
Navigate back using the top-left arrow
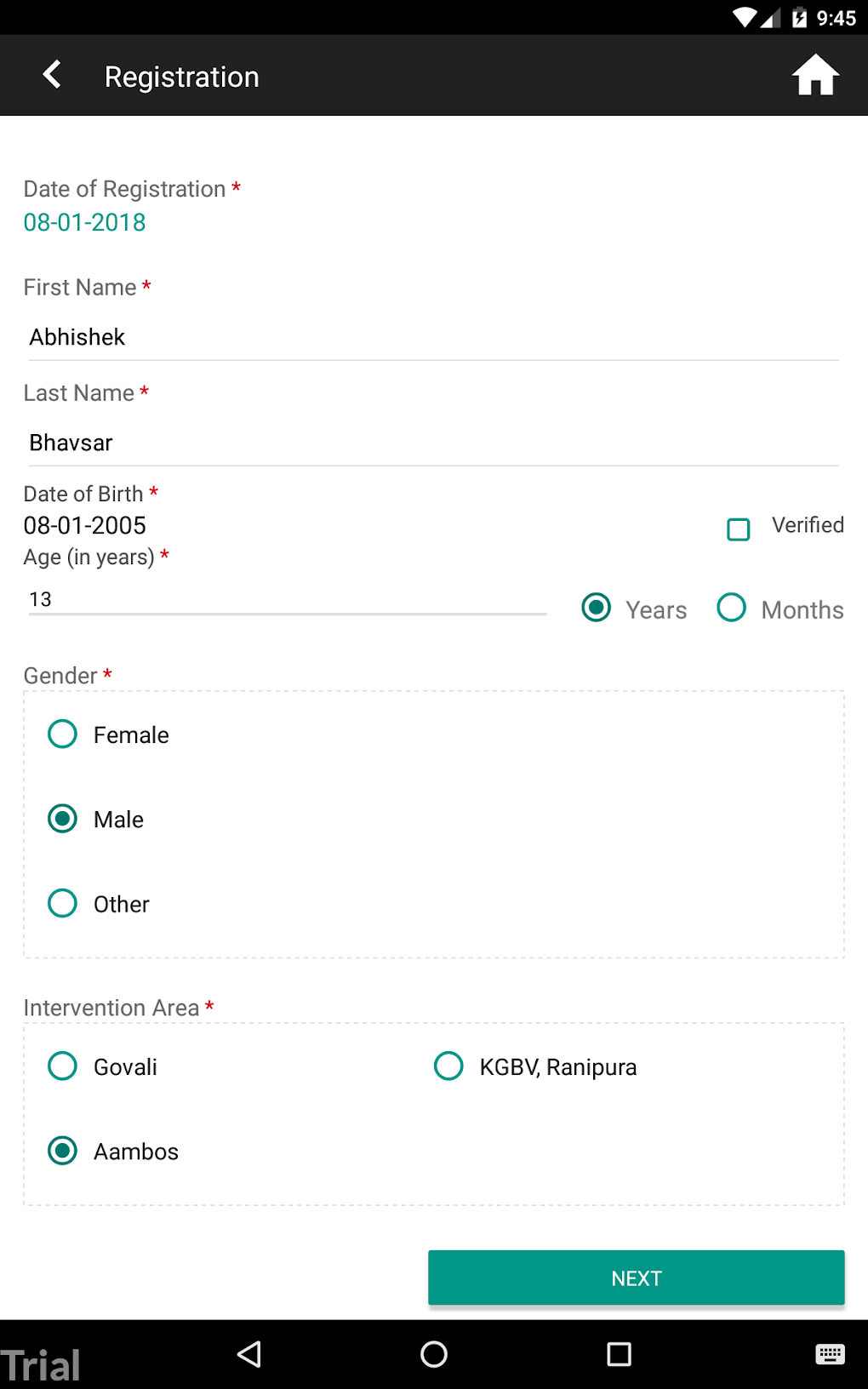tap(52, 74)
